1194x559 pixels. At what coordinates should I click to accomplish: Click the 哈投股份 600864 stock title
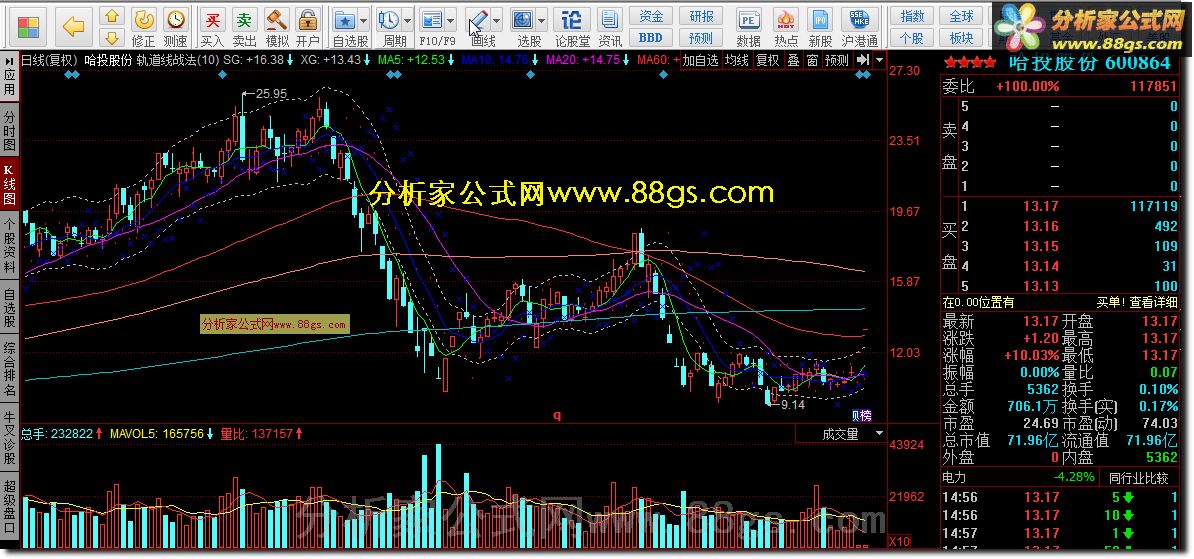click(1090, 63)
